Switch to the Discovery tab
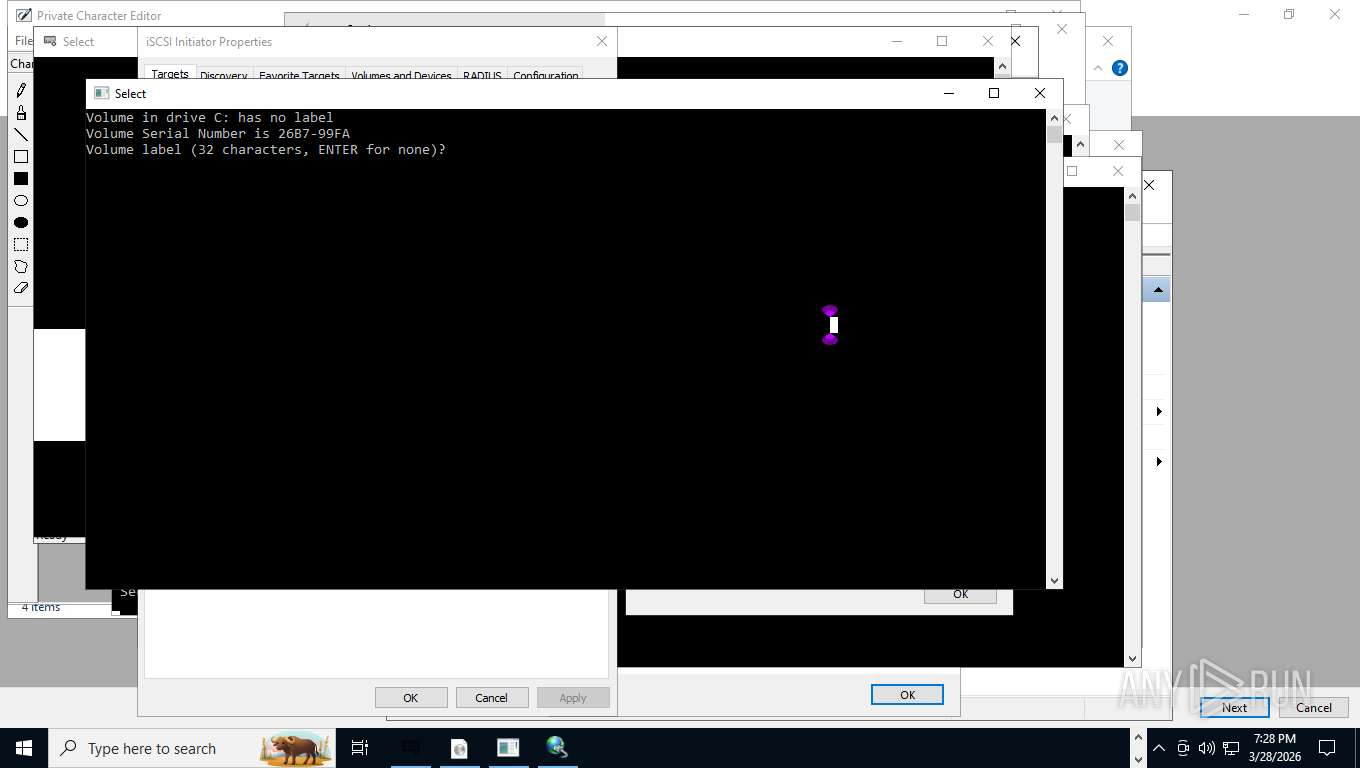 click(x=224, y=76)
